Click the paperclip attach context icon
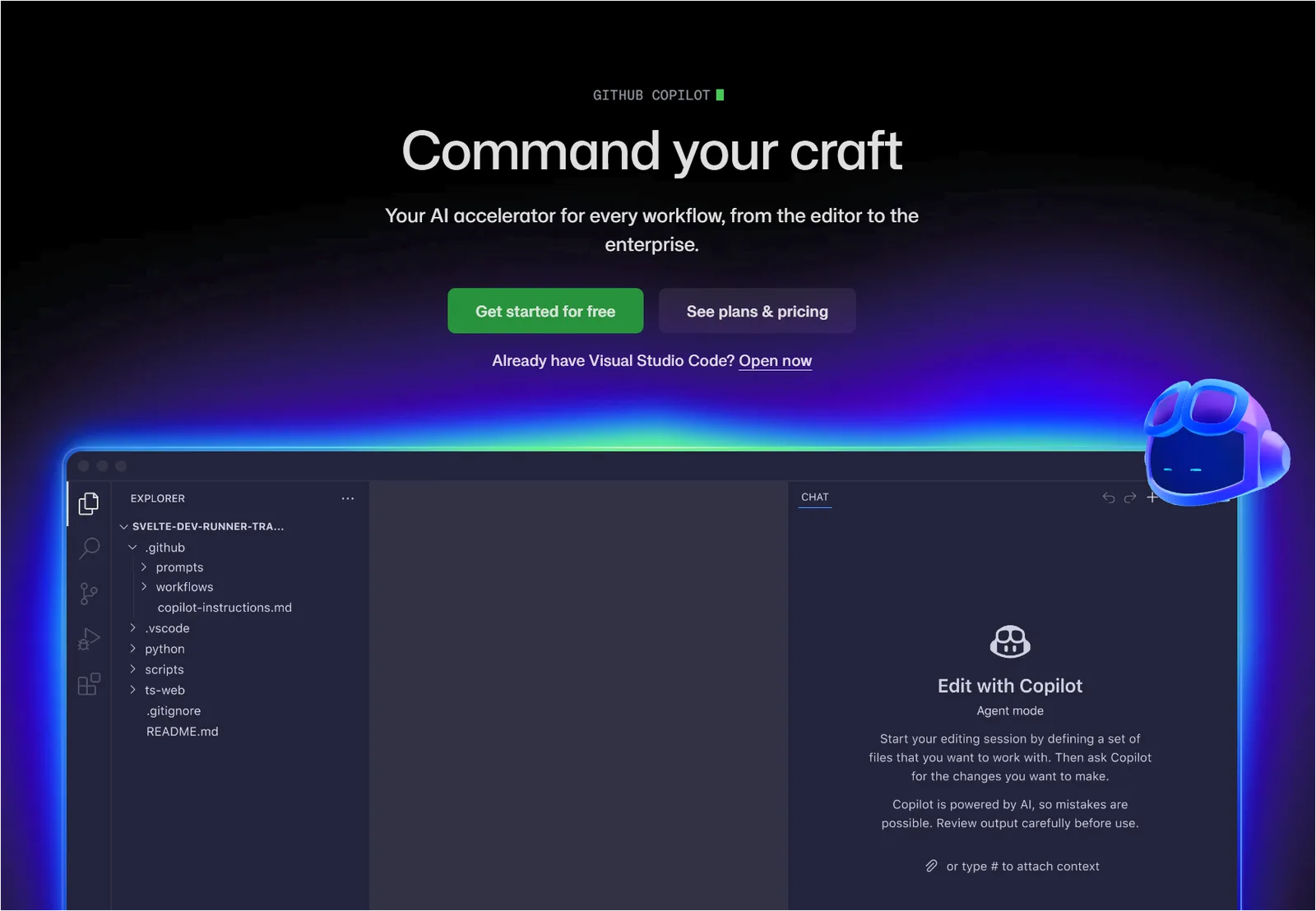The image size is (1316, 911). click(931, 866)
